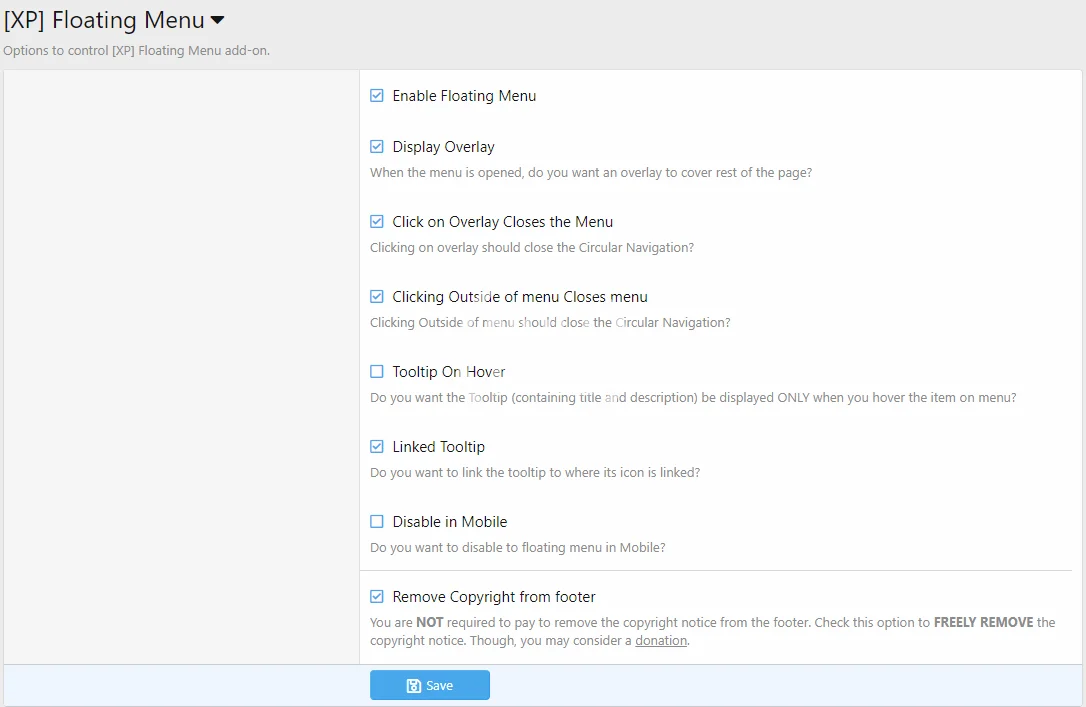Click the "Remove Copyright from footer" label text
Image resolution: width=1086 pixels, height=707 pixels.
tap(493, 597)
